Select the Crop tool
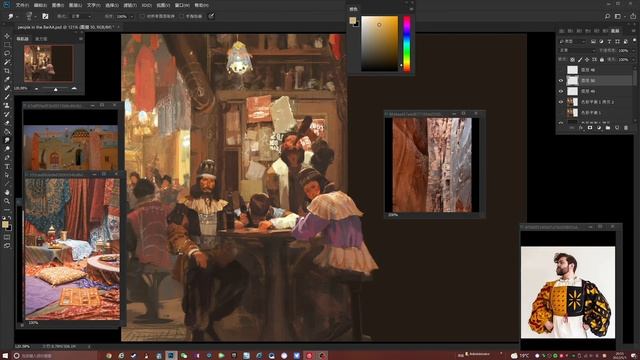This screenshot has height=360, width=640. click(7, 71)
